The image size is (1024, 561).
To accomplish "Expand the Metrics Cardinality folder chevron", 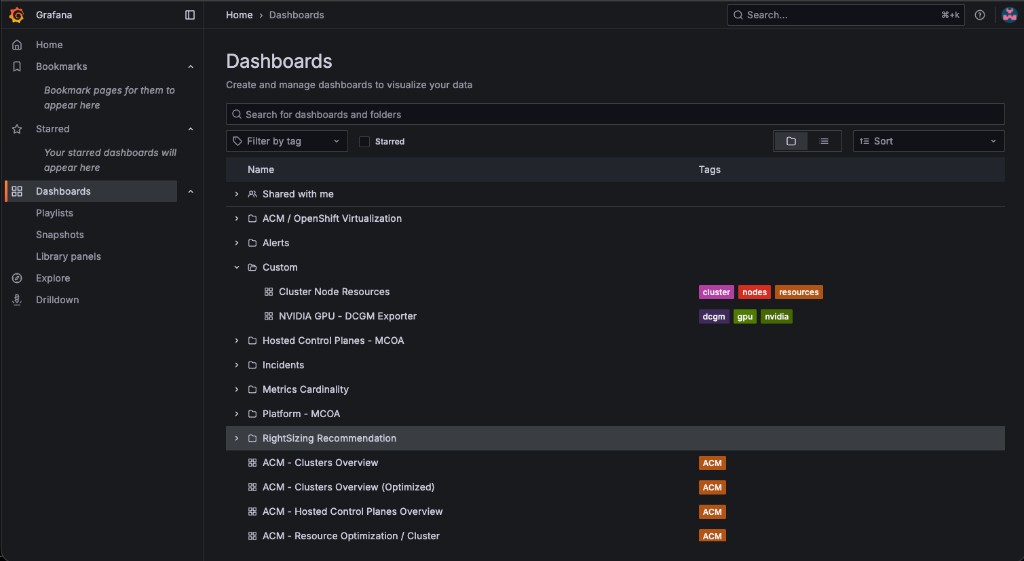I will 236,389.
